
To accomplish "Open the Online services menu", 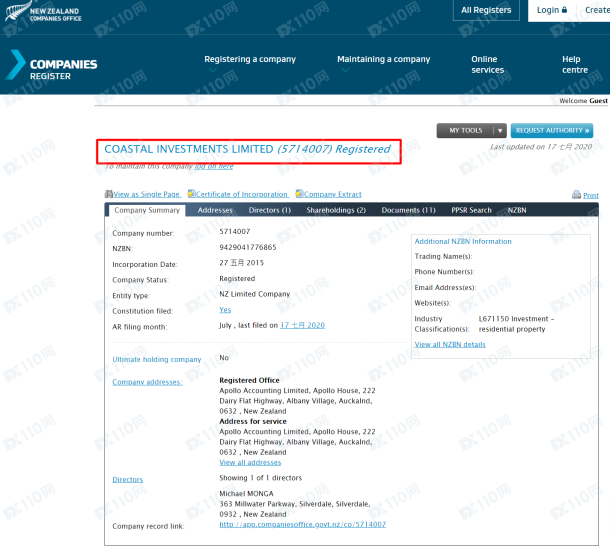I will (487, 65).
